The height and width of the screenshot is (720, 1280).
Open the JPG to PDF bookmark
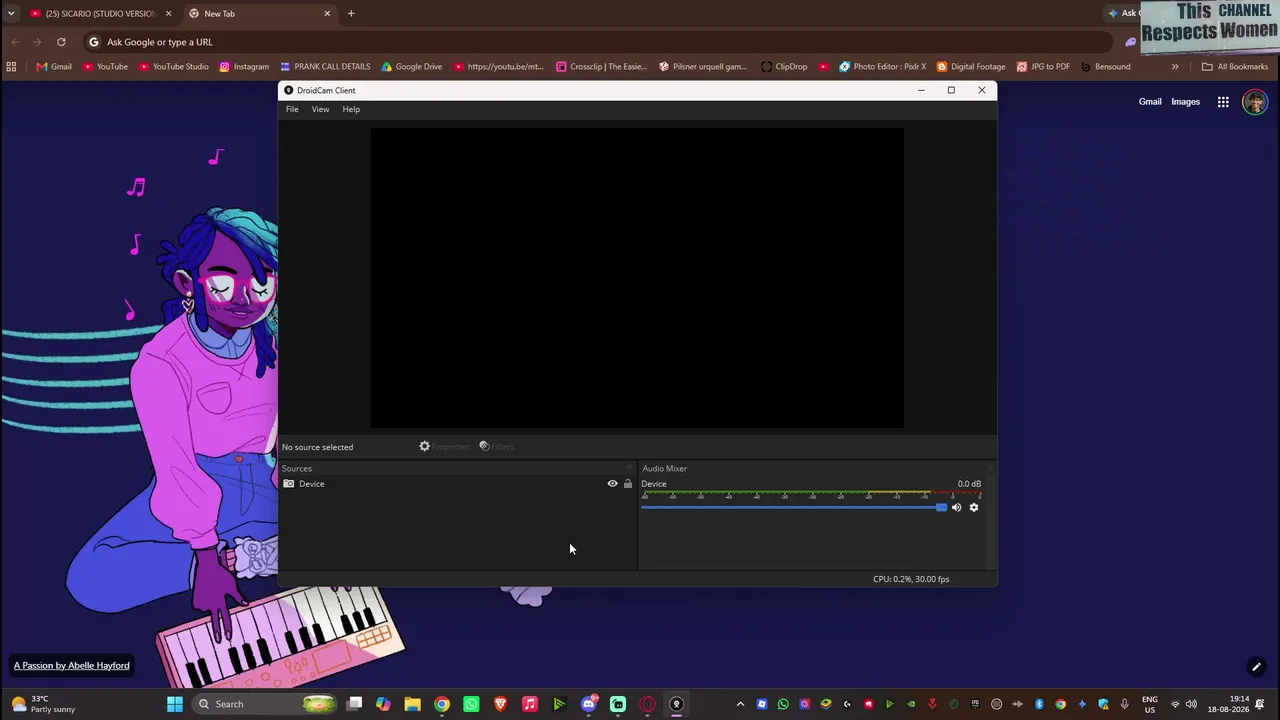pyautogui.click(x=1043, y=67)
